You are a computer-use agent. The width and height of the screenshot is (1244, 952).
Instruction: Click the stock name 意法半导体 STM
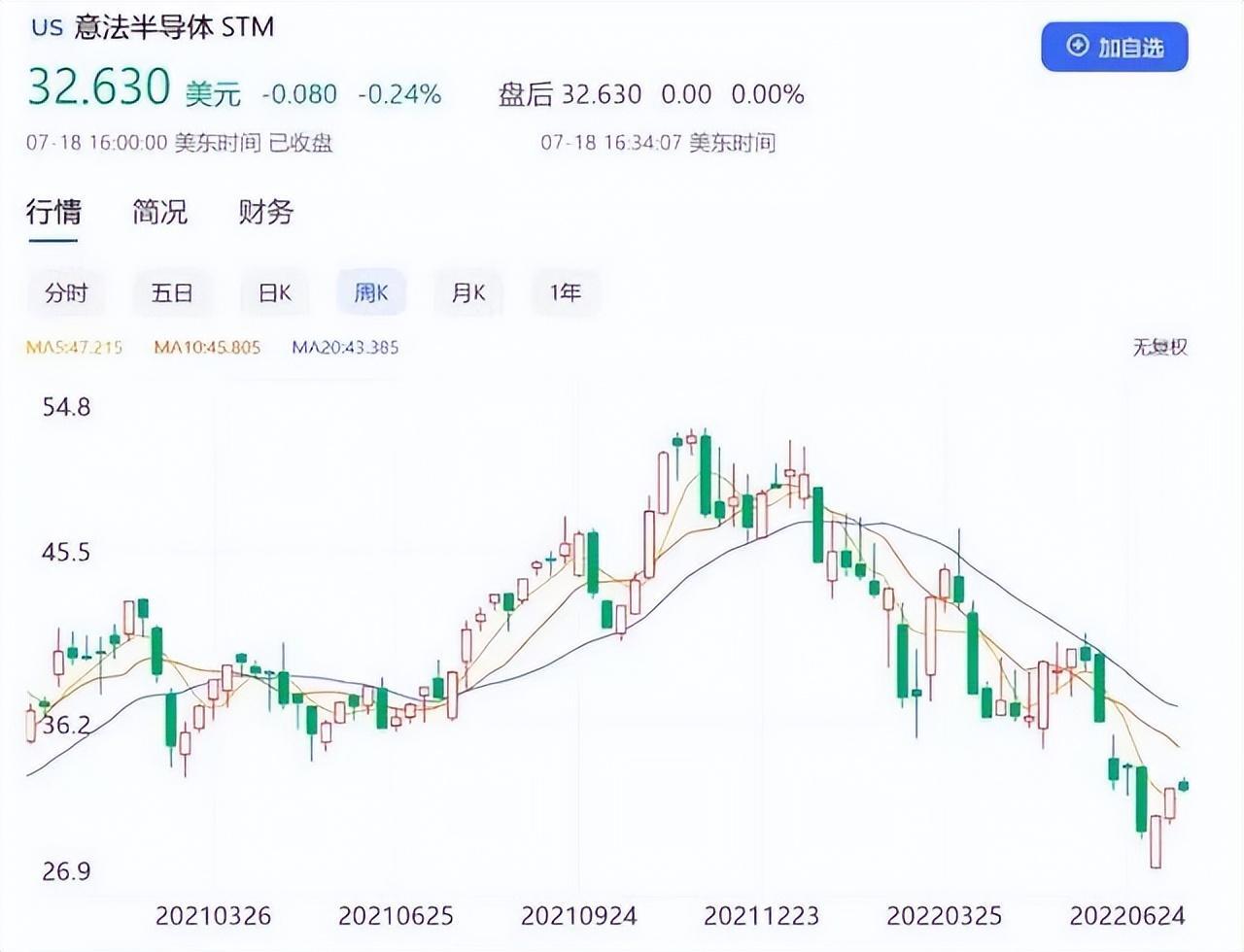pyautogui.click(x=175, y=26)
